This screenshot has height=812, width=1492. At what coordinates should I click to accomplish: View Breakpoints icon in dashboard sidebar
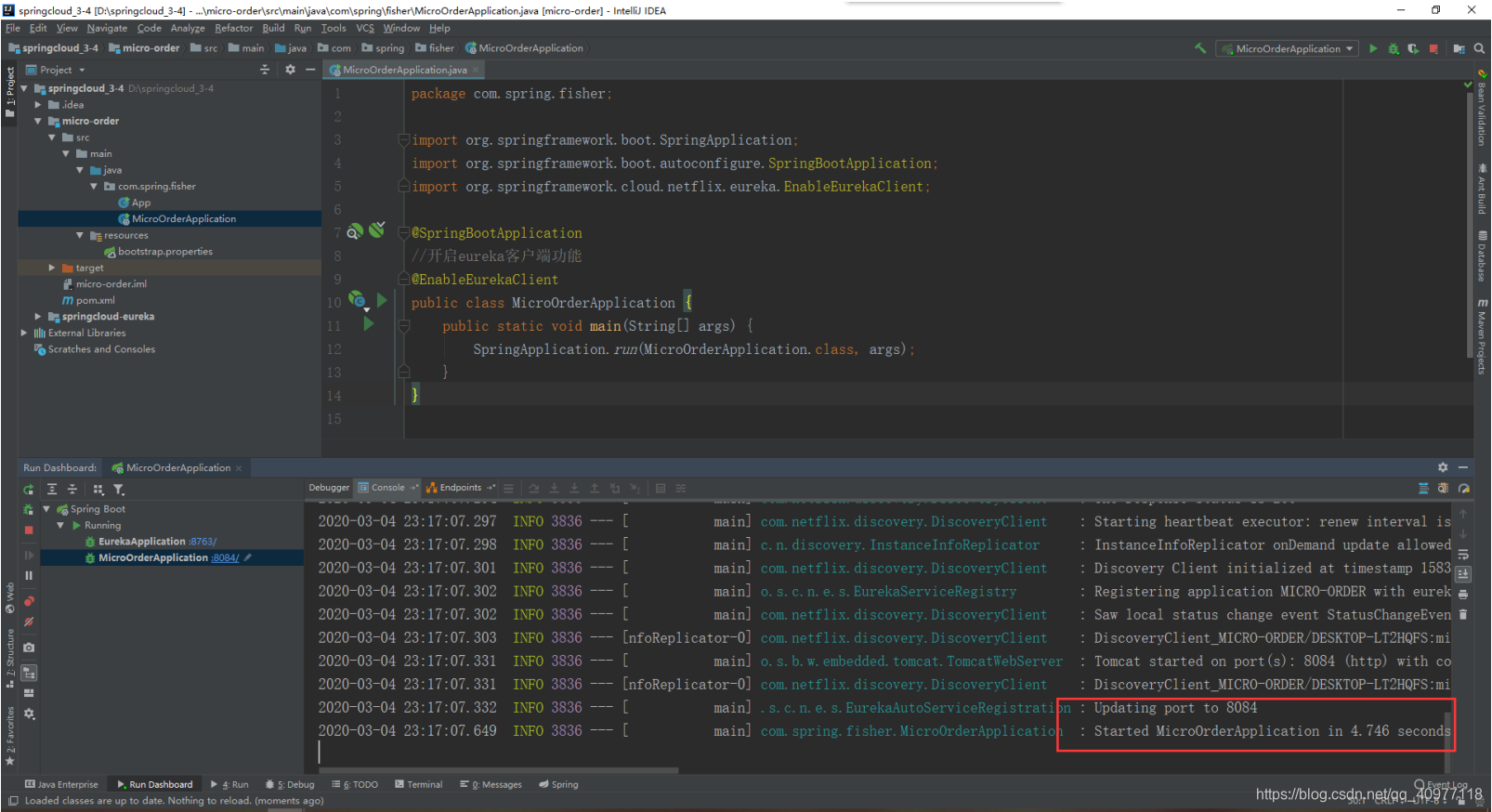click(29, 601)
